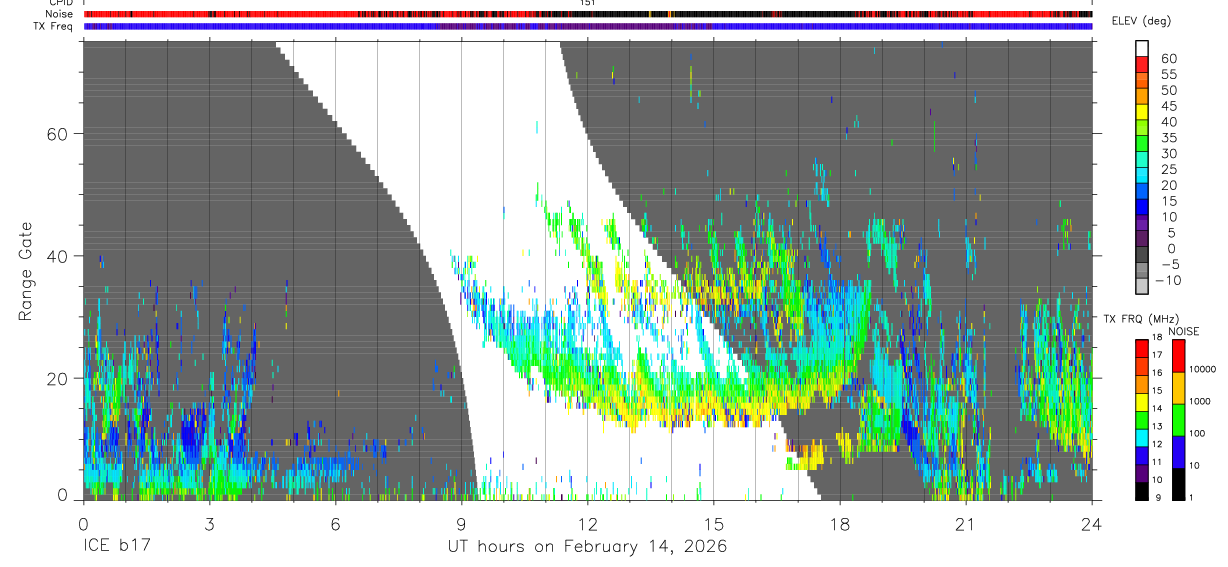Click the 'NOISE' legend title
Viewport: 1228px width, 567px height.
pos(1182,331)
